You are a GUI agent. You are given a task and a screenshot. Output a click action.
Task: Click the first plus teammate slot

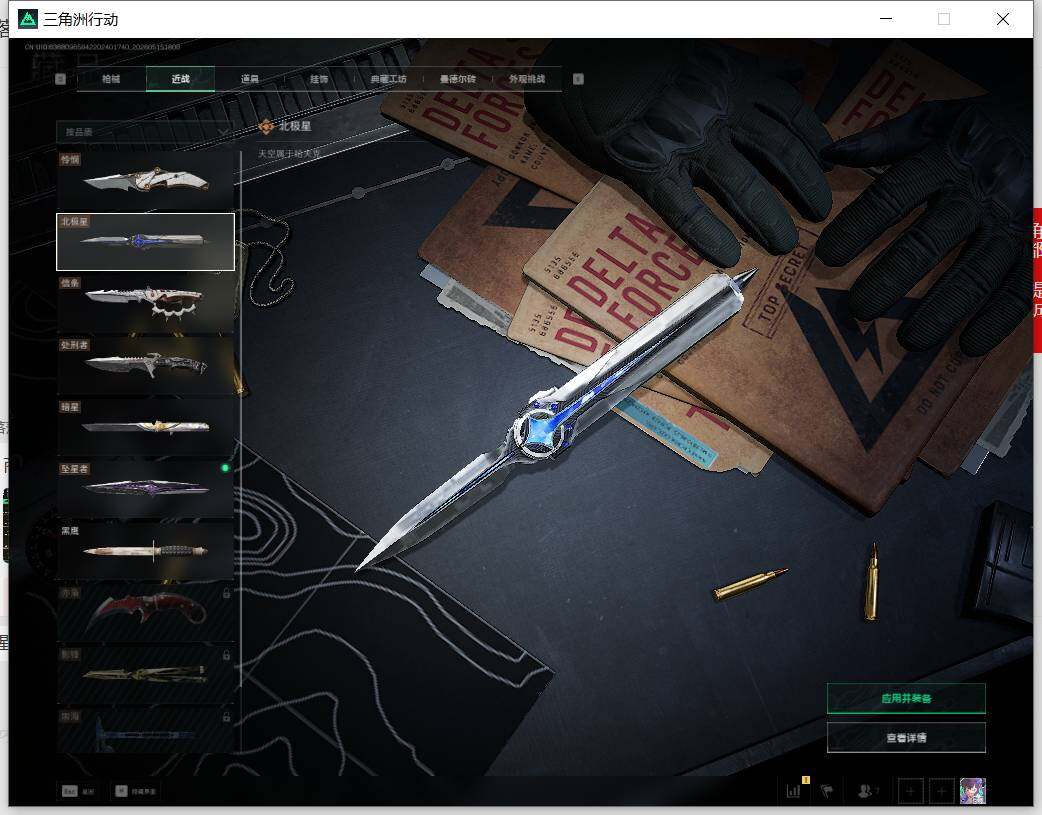tap(910, 791)
